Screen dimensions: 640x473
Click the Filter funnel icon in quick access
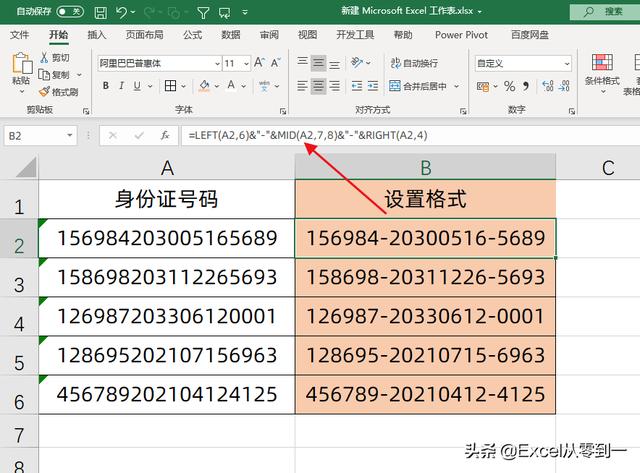pos(203,13)
